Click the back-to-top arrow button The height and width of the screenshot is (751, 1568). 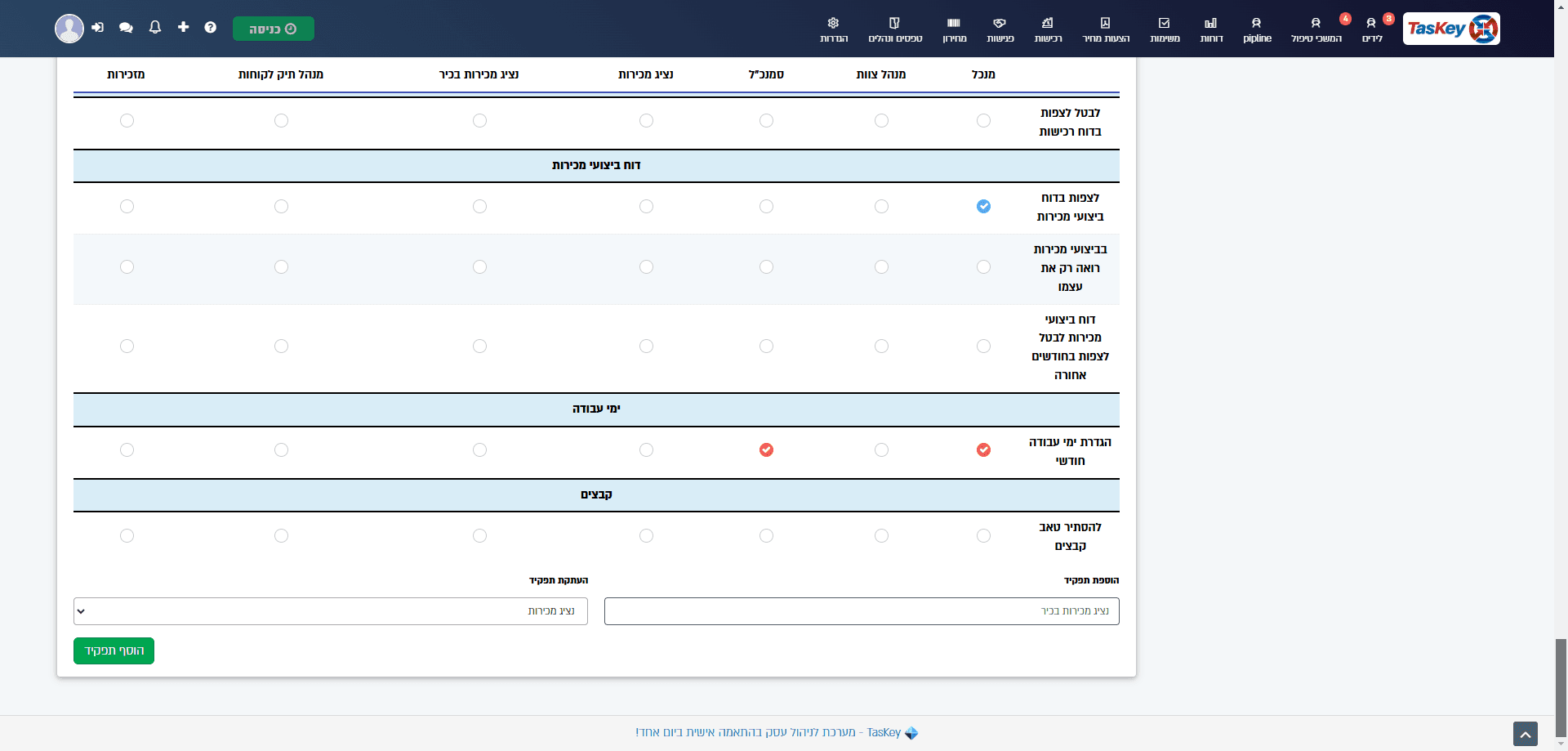[x=1525, y=734]
